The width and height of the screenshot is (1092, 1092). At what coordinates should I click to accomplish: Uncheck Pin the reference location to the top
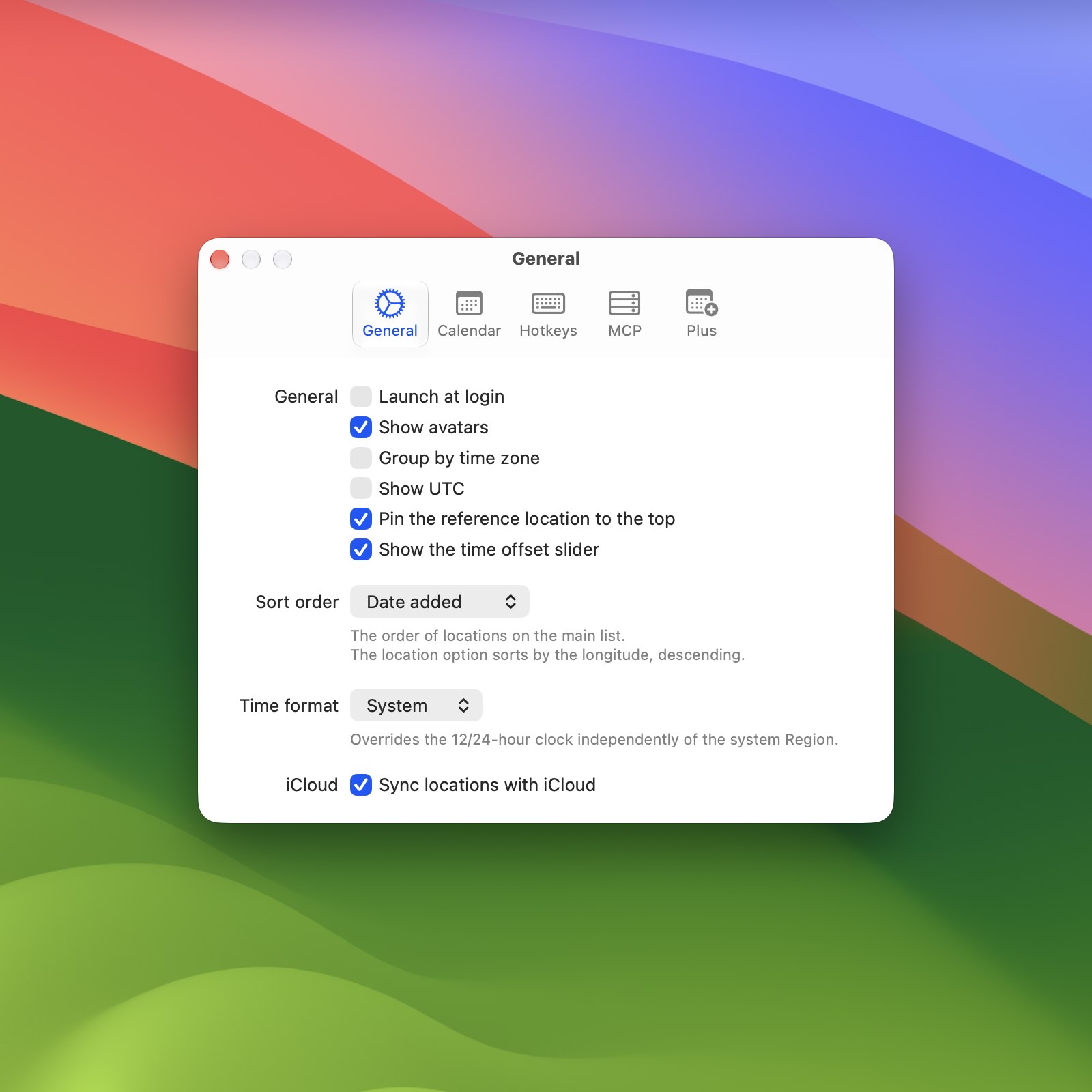361,519
